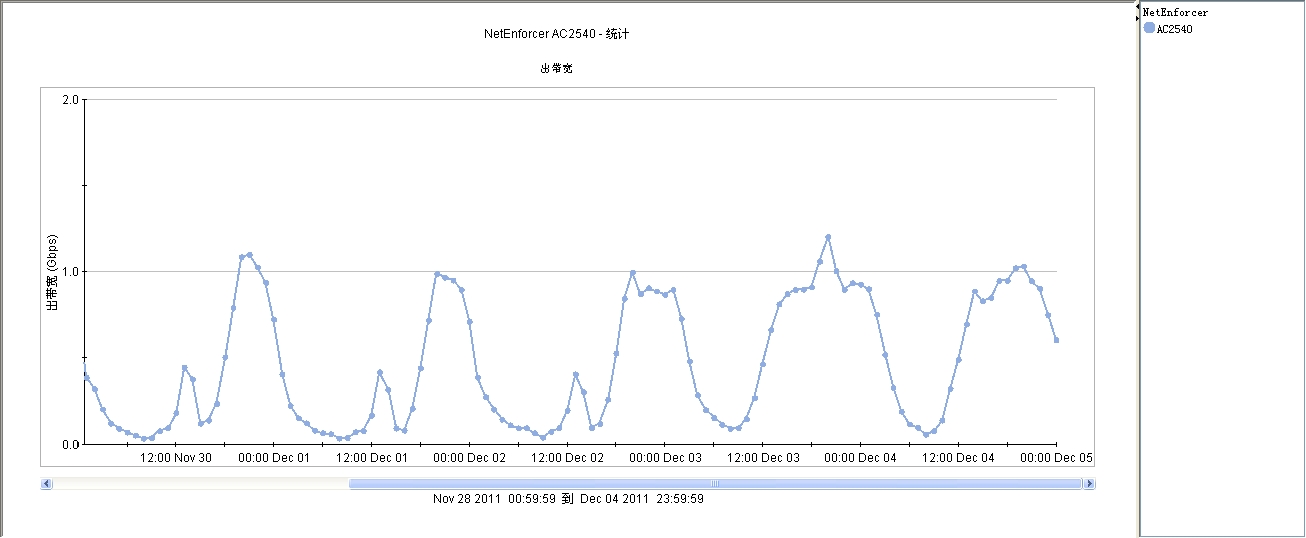Click the 1.0 label on the Y axis
The width and height of the screenshot is (1306, 538).
pos(70,272)
